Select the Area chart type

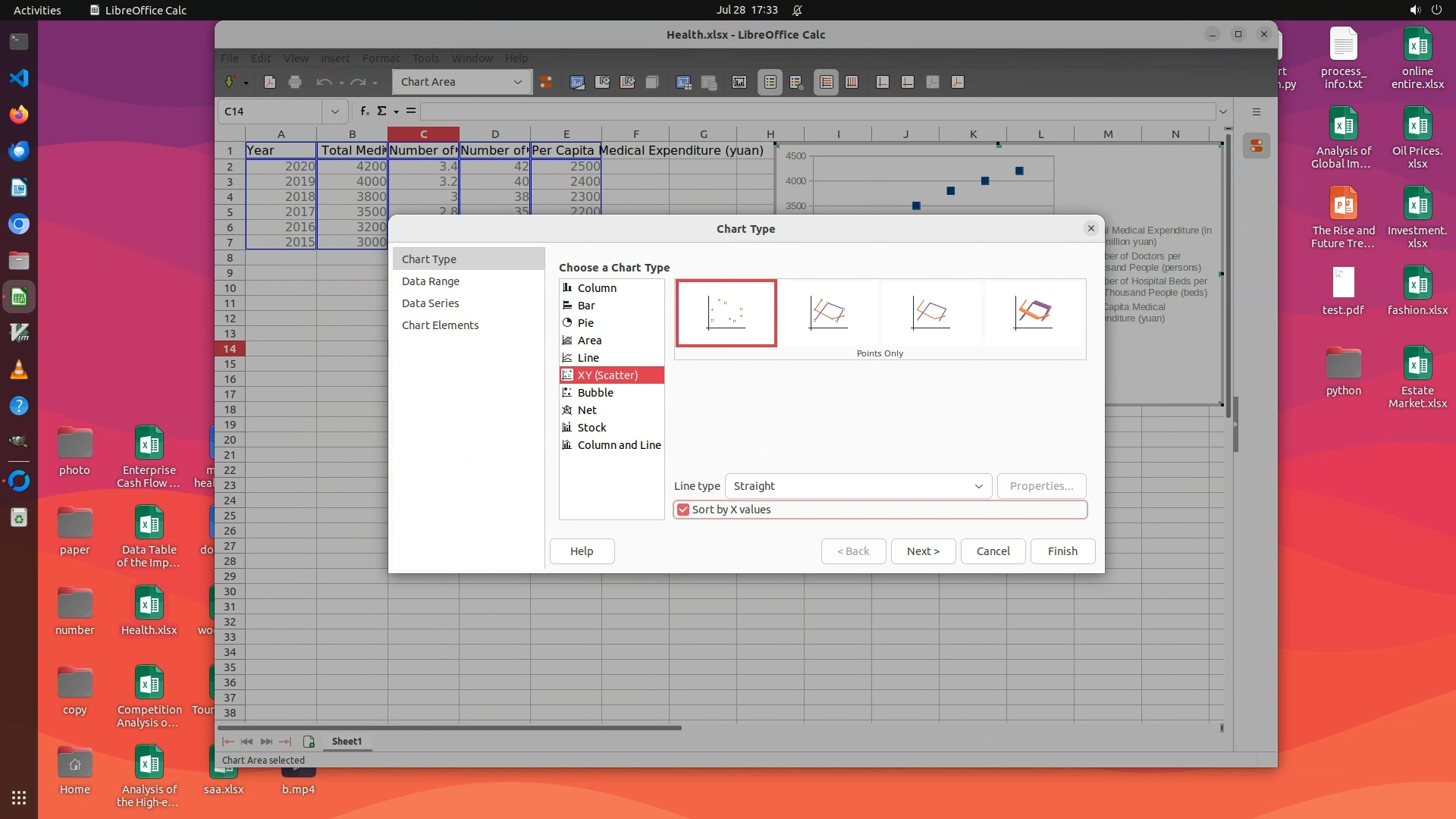click(588, 340)
